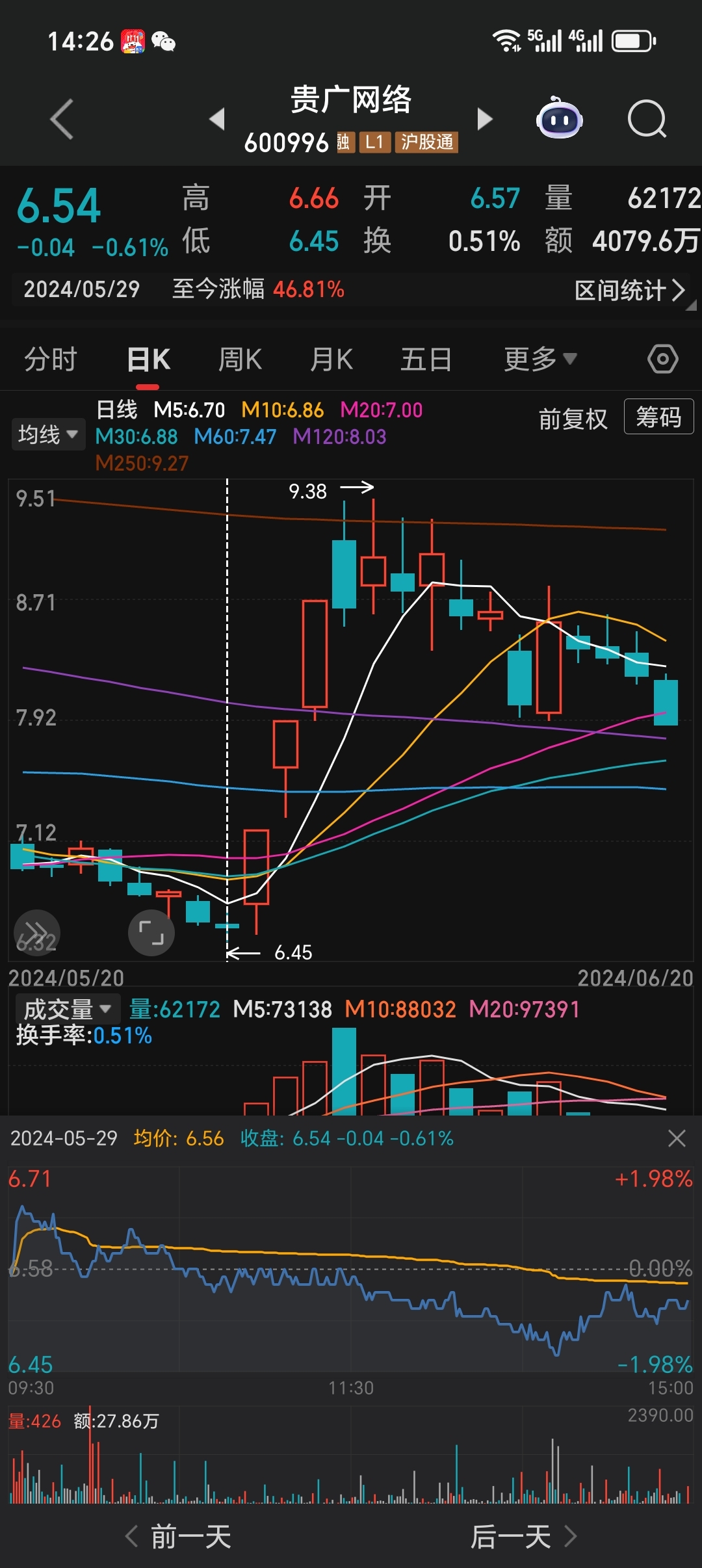Tap the low price 6.45 in quote header
The width and height of the screenshot is (702, 1568).
coord(314,241)
